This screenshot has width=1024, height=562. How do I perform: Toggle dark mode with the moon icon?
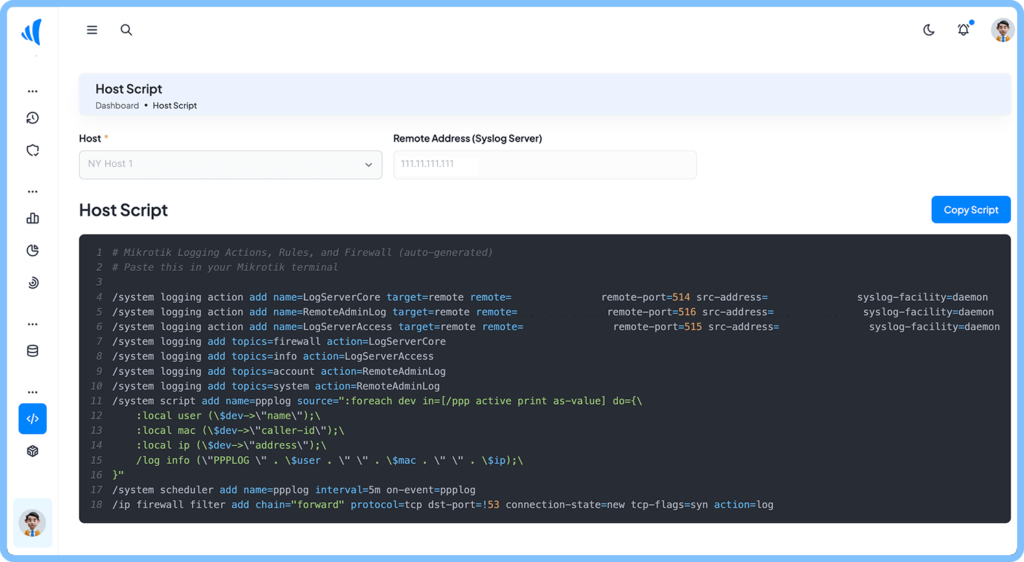928,30
